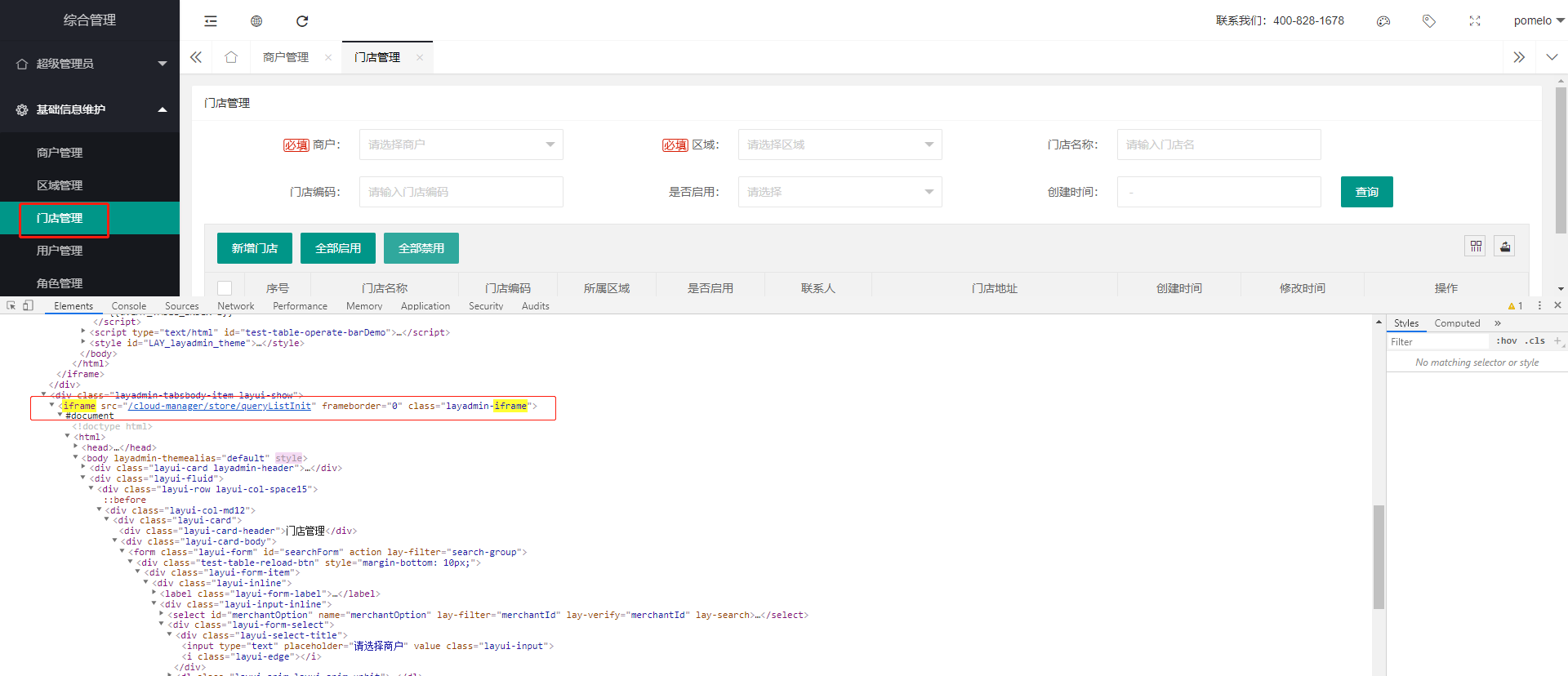Open the 商户 select dropdown
Viewport: 1568px width, 676px height.
pos(461,145)
